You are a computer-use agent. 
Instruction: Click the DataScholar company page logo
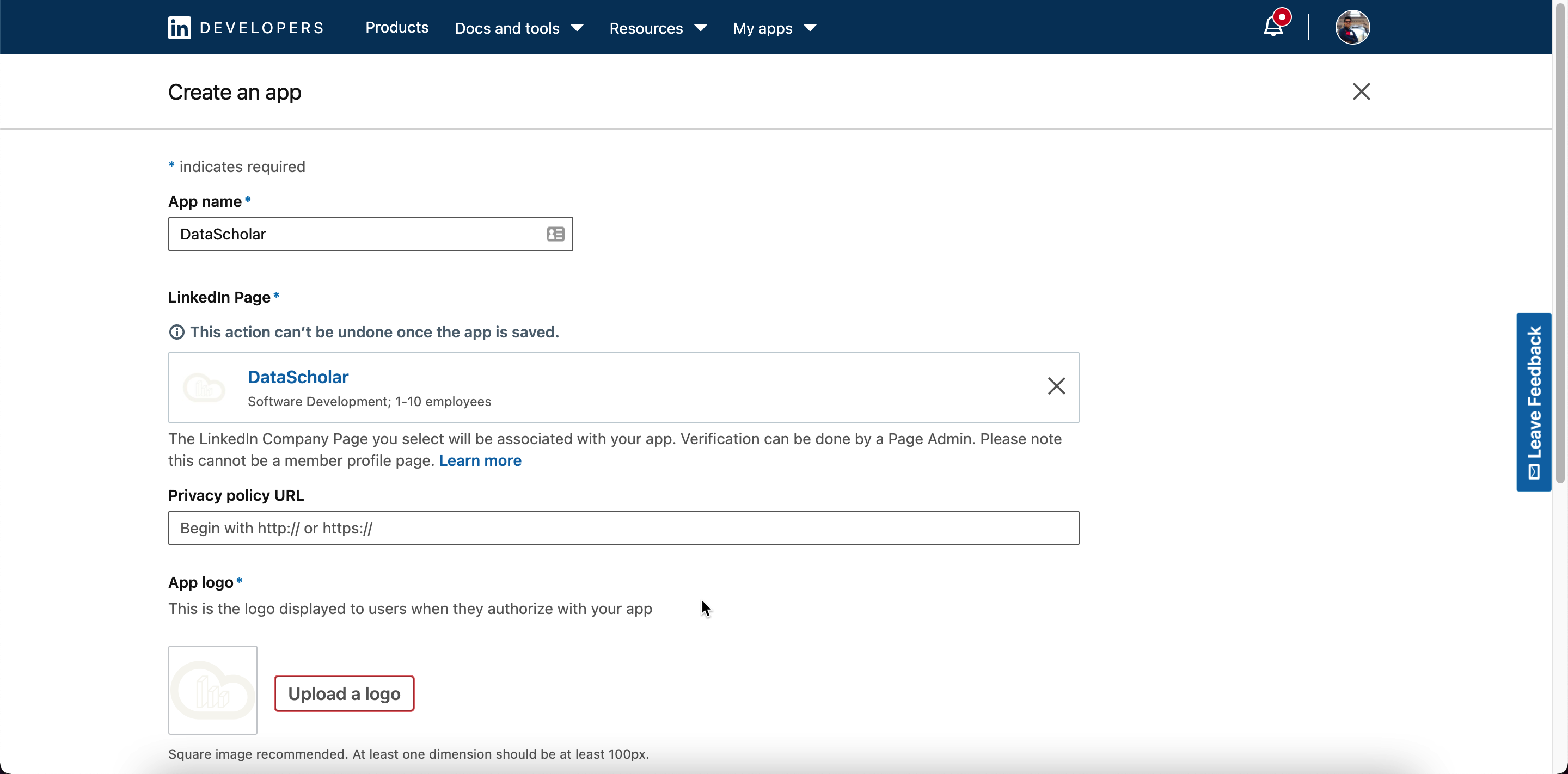[205, 388]
